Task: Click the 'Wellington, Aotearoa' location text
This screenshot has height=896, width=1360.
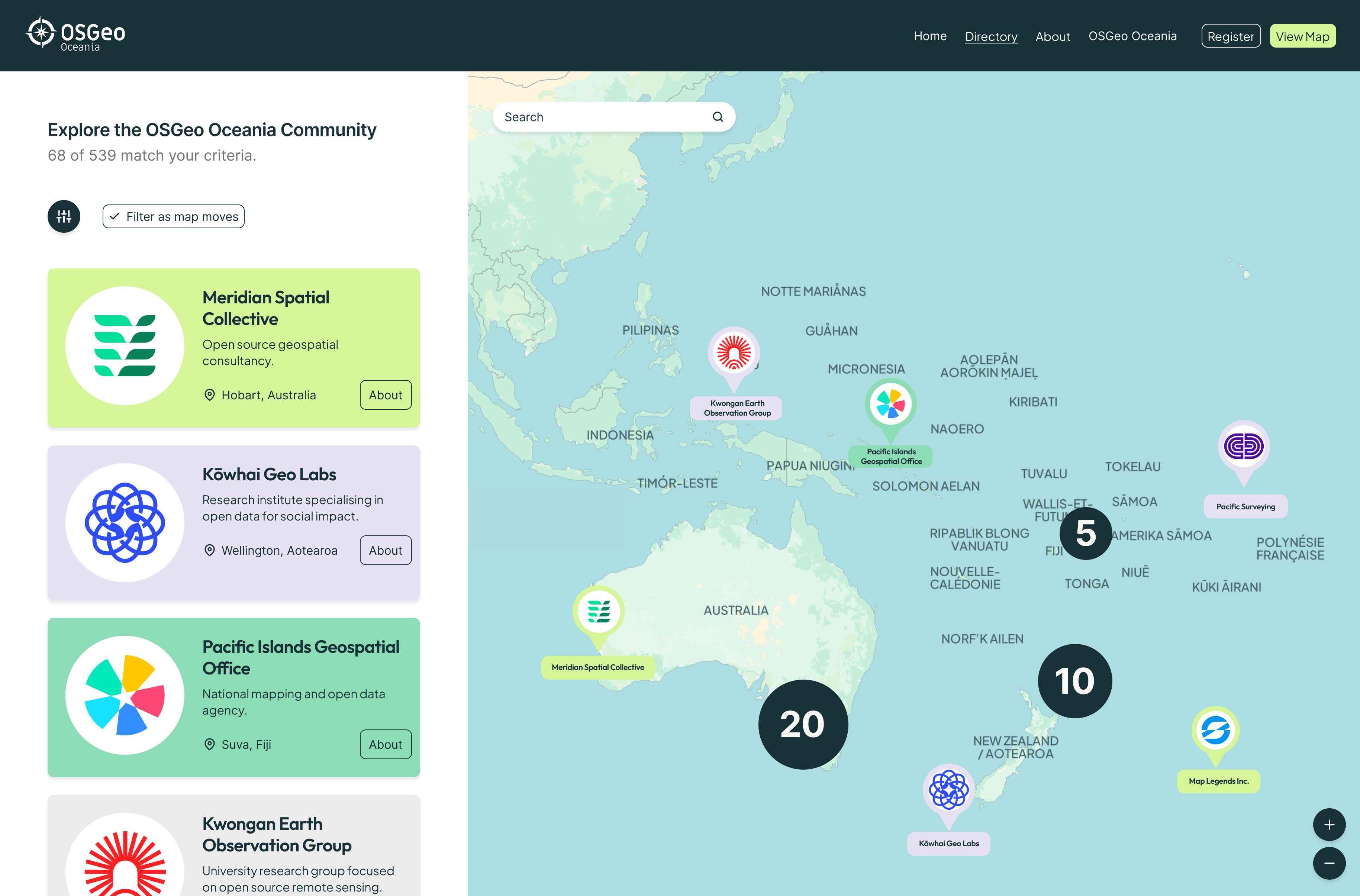Action: pyautogui.click(x=280, y=550)
